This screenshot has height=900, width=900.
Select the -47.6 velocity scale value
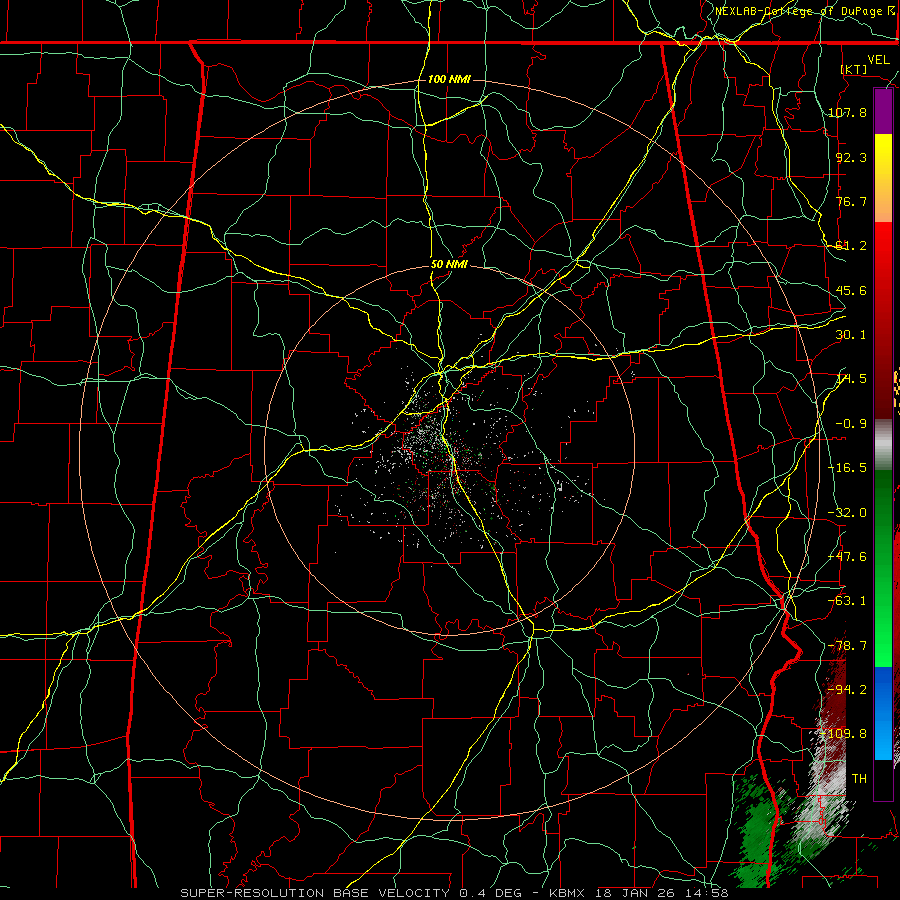pos(848,557)
